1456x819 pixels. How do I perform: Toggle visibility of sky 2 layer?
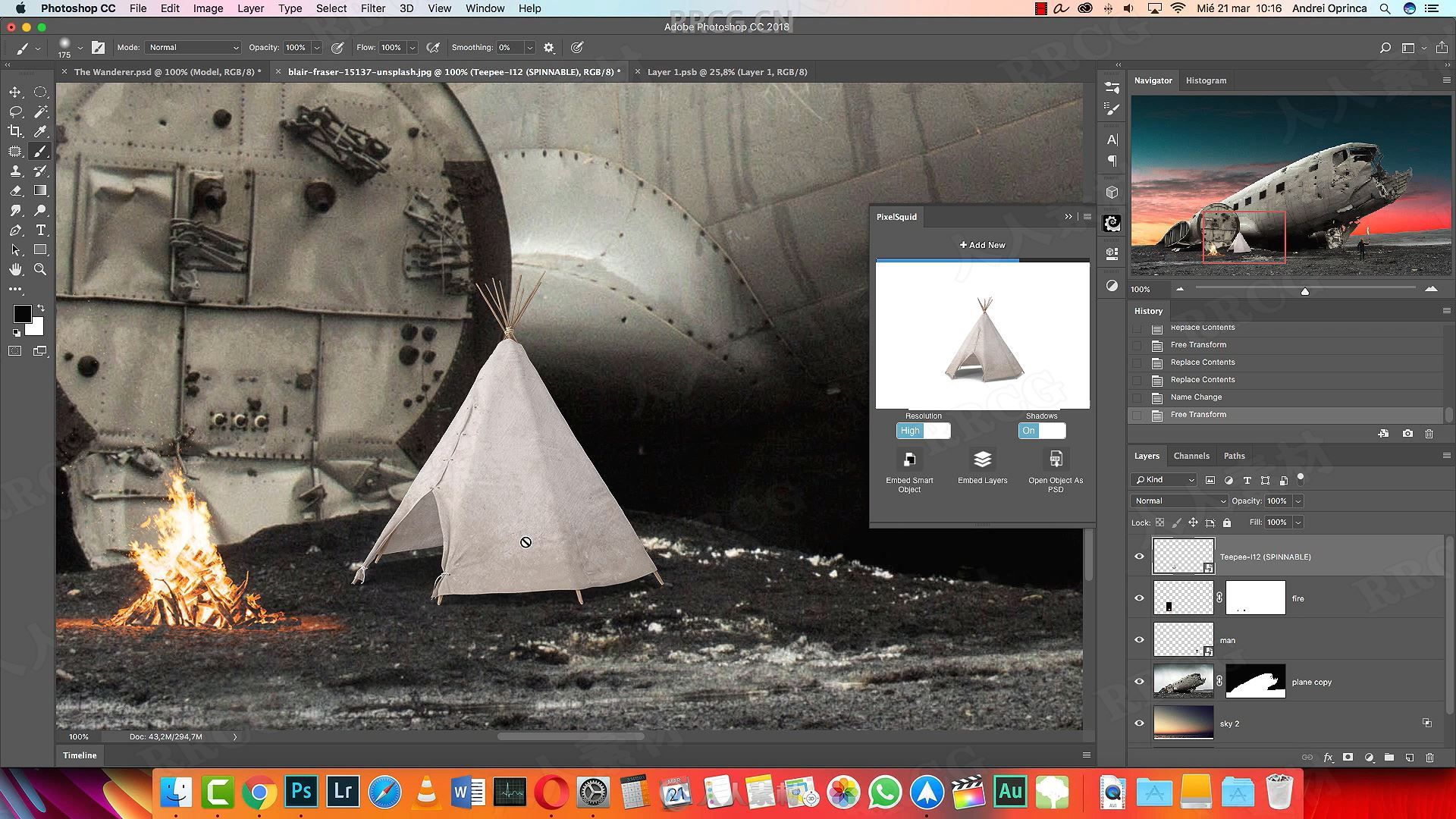pos(1140,723)
